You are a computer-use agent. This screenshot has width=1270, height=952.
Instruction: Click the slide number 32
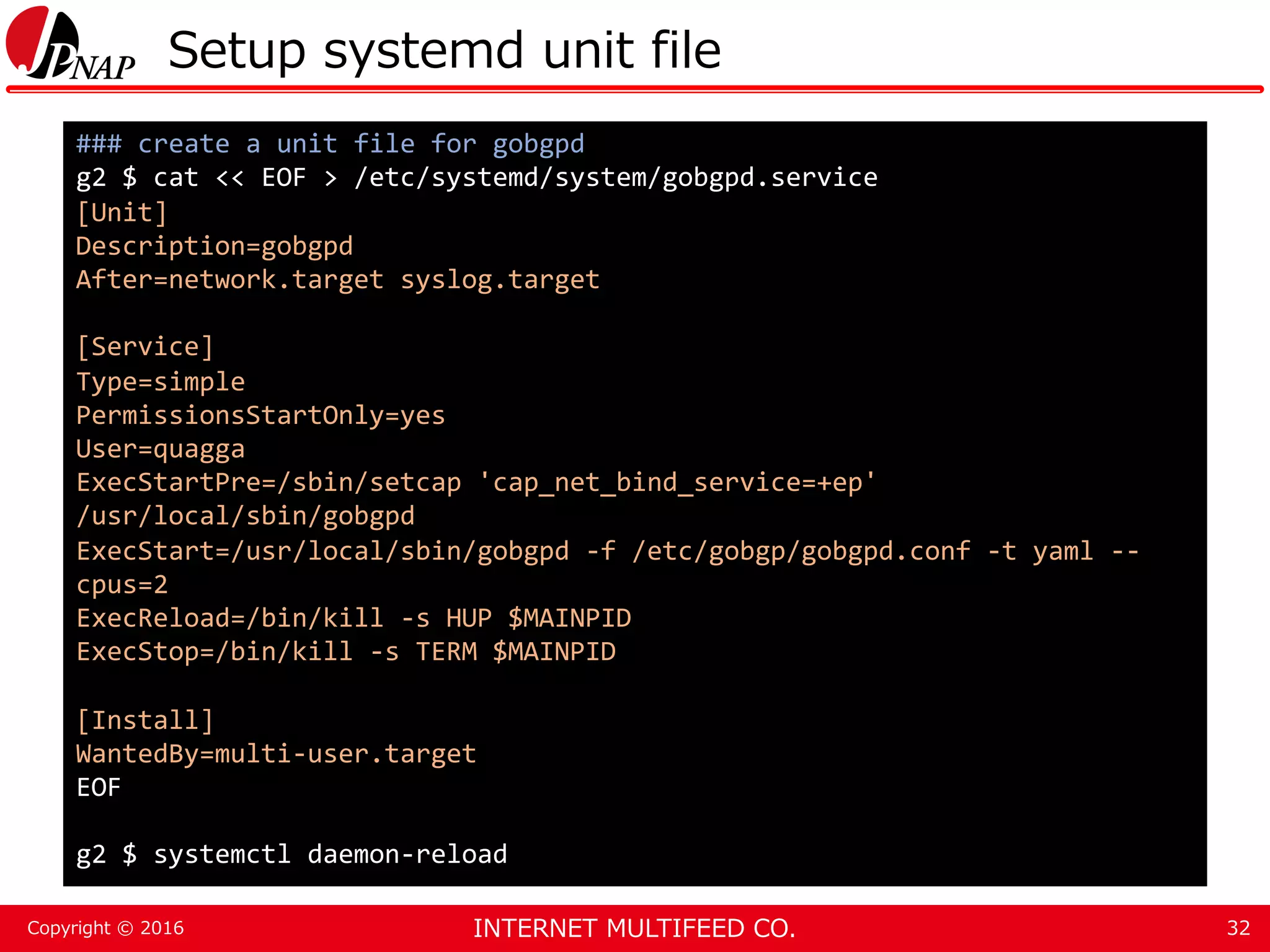click(x=1238, y=928)
